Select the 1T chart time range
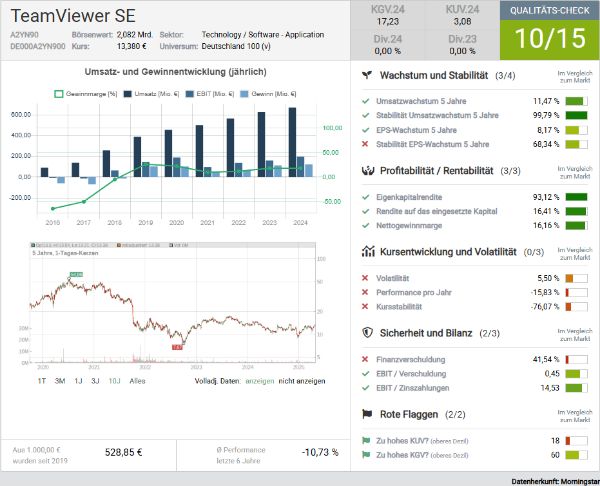 tap(42, 381)
